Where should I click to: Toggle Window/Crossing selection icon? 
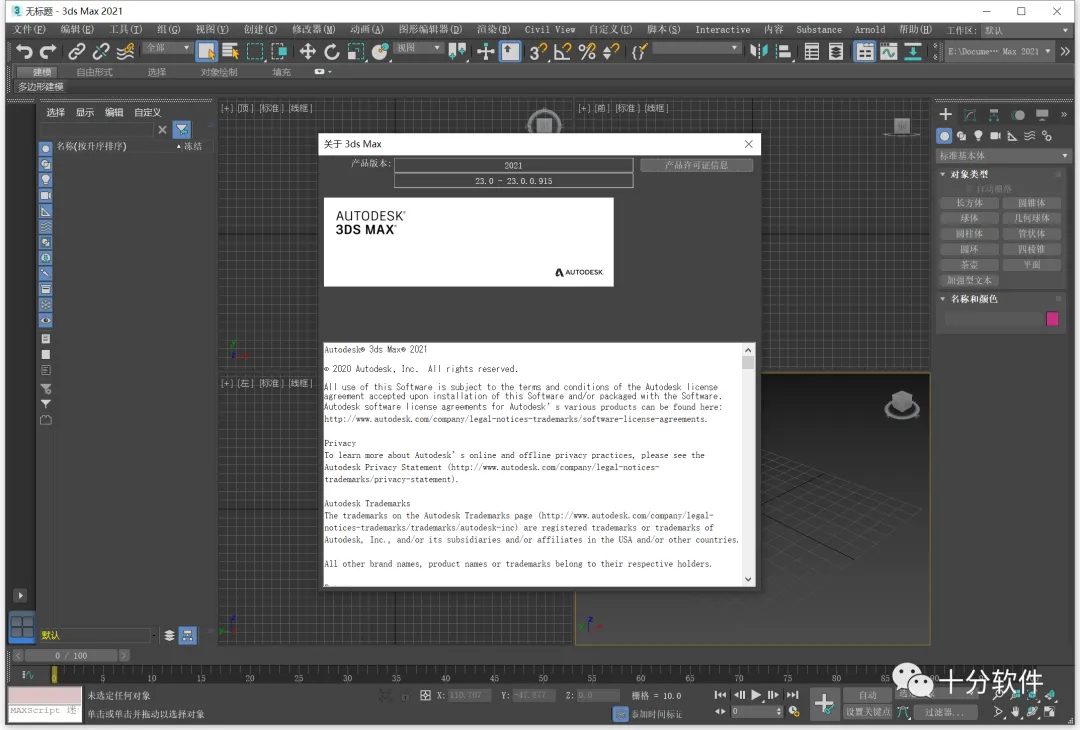pyautogui.click(x=279, y=52)
